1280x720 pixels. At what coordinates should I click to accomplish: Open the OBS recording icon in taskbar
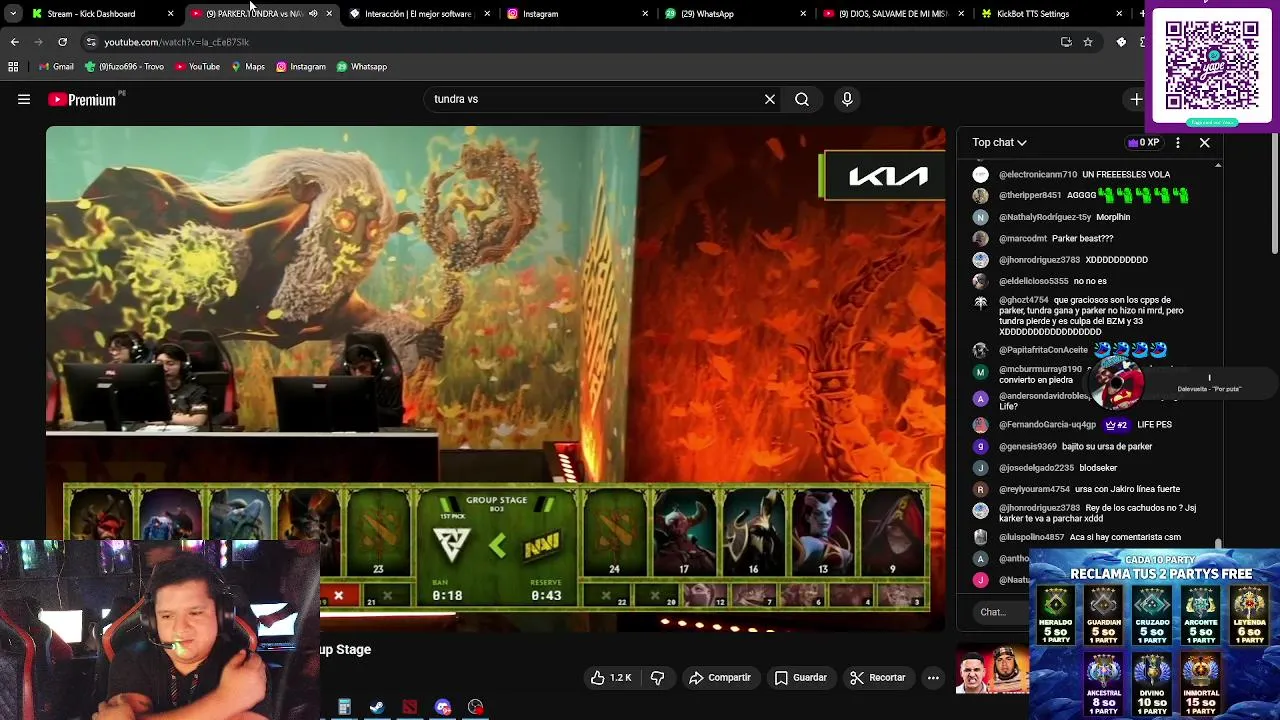tap(476, 707)
